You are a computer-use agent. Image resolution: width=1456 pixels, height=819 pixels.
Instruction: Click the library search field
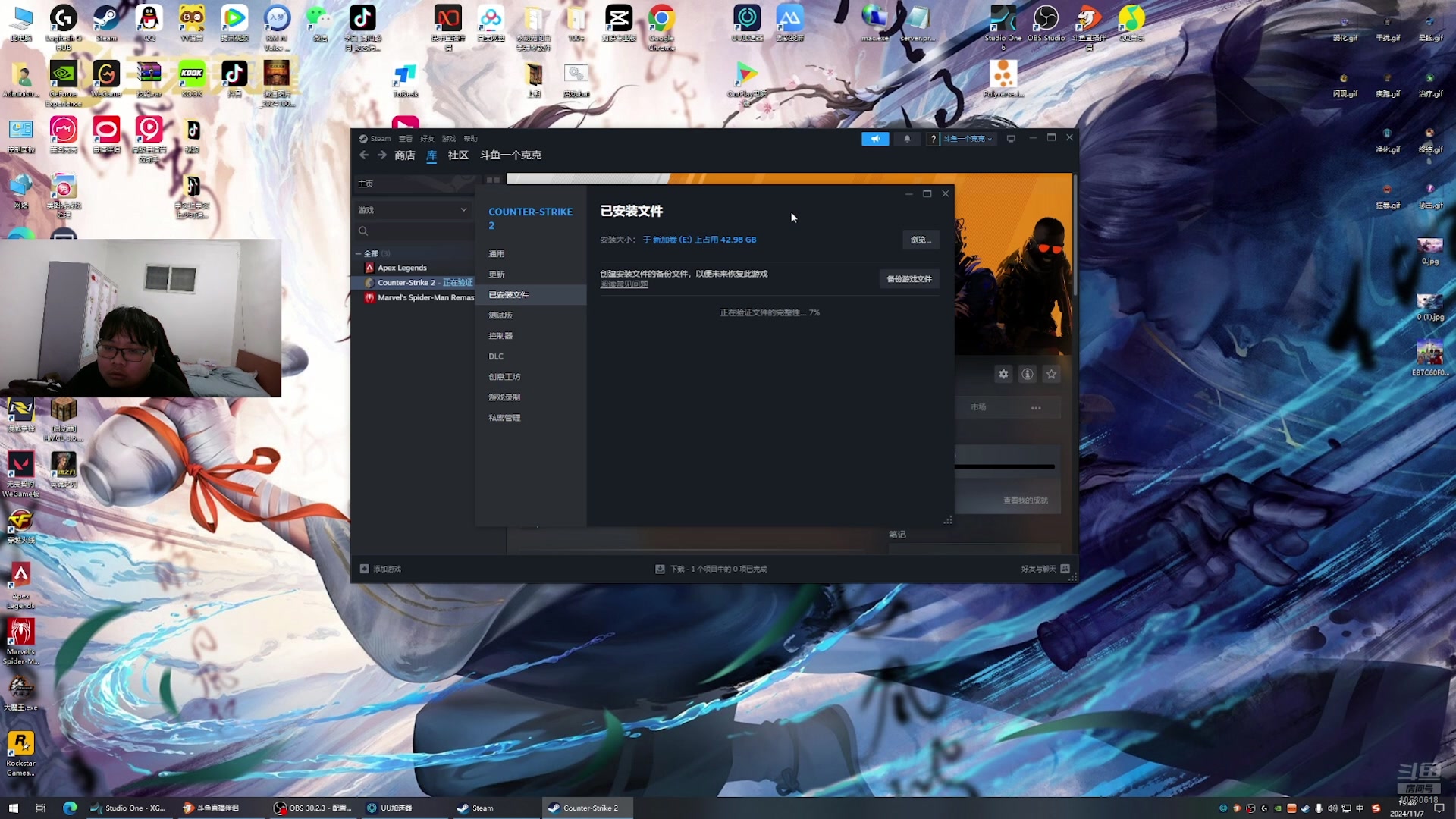(x=413, y=231)
